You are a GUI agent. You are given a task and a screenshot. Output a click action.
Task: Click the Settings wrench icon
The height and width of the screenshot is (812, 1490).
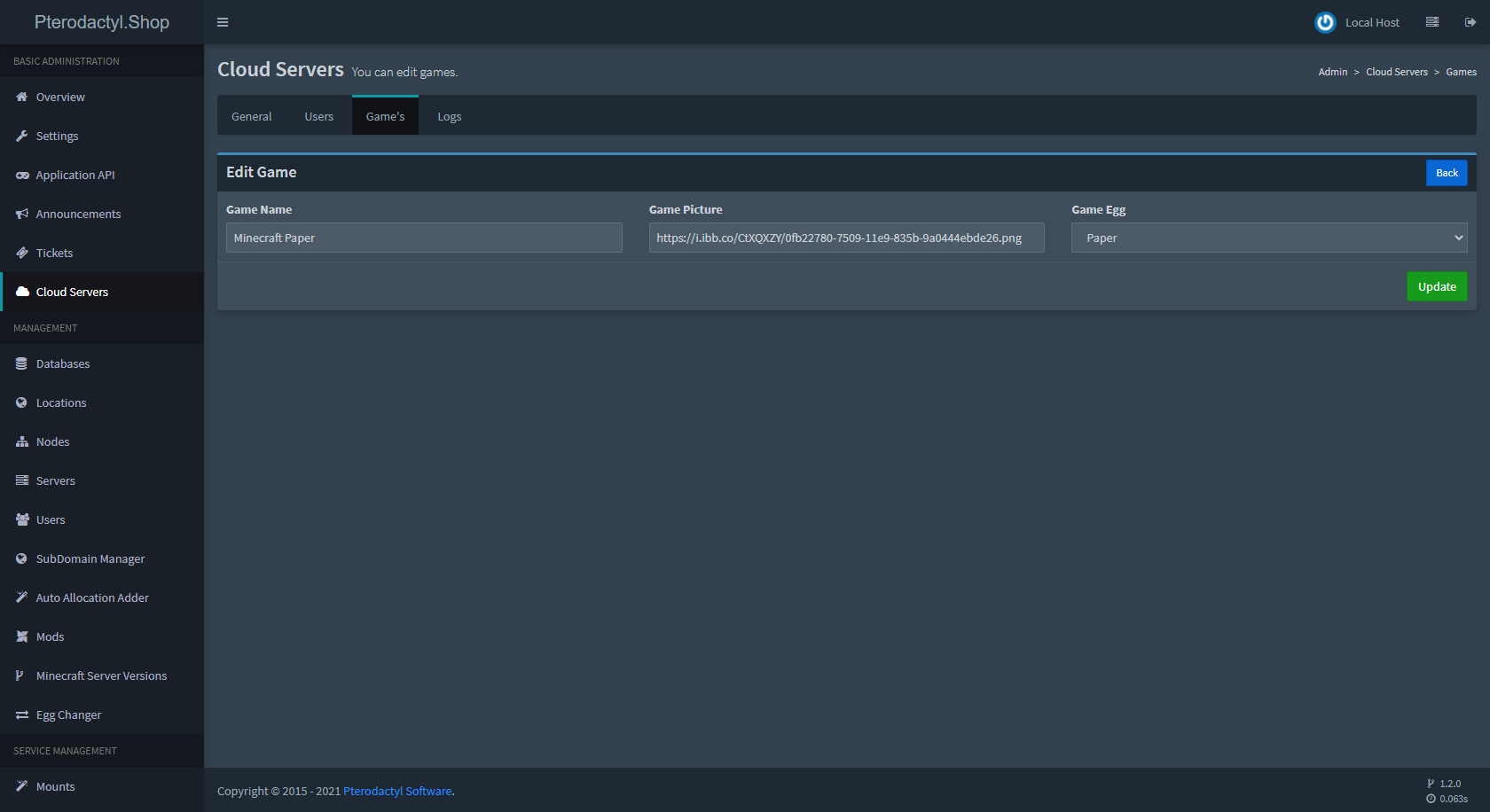click(x=22, y=137)
